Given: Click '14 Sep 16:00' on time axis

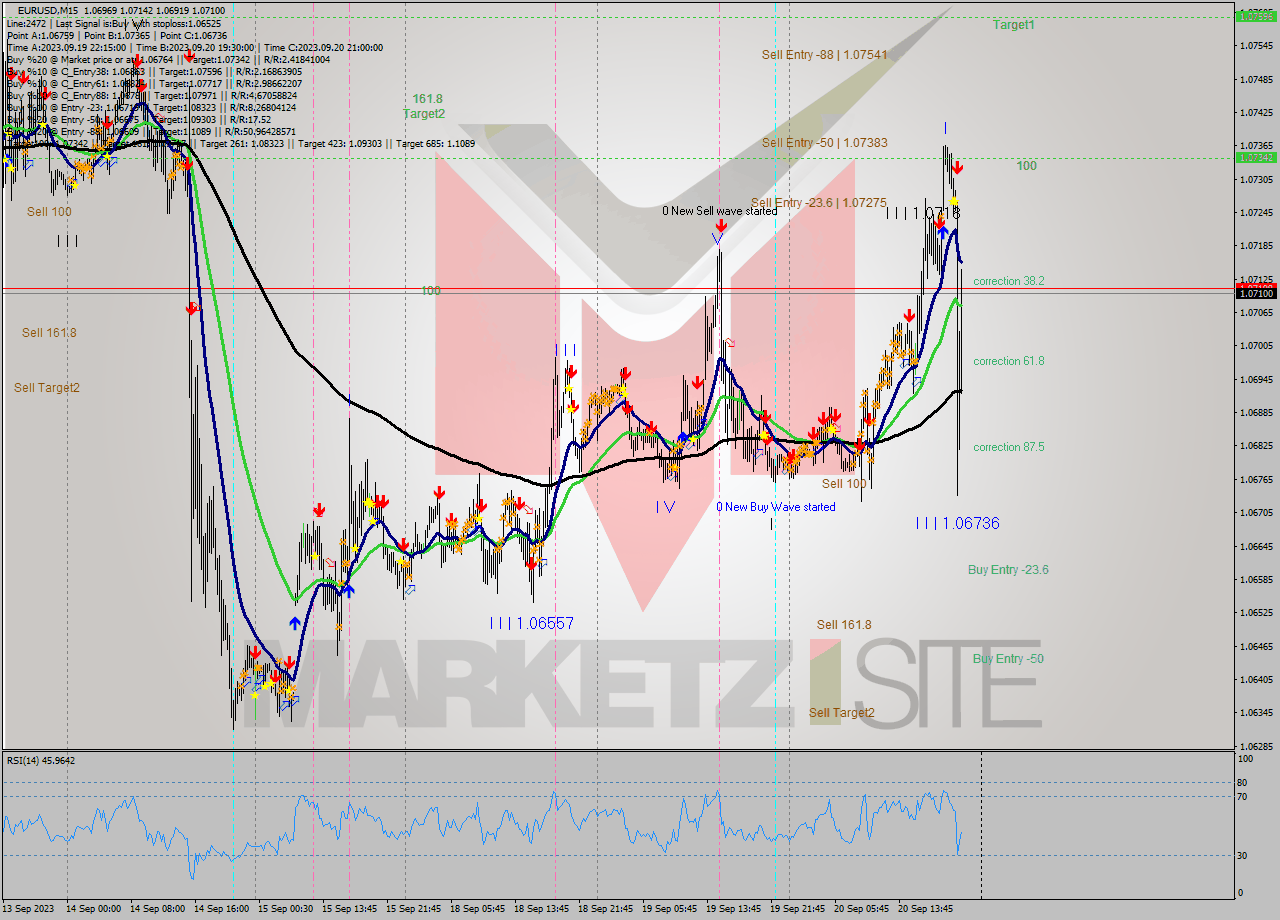Looking at the screenshot, I should [222, 909].
